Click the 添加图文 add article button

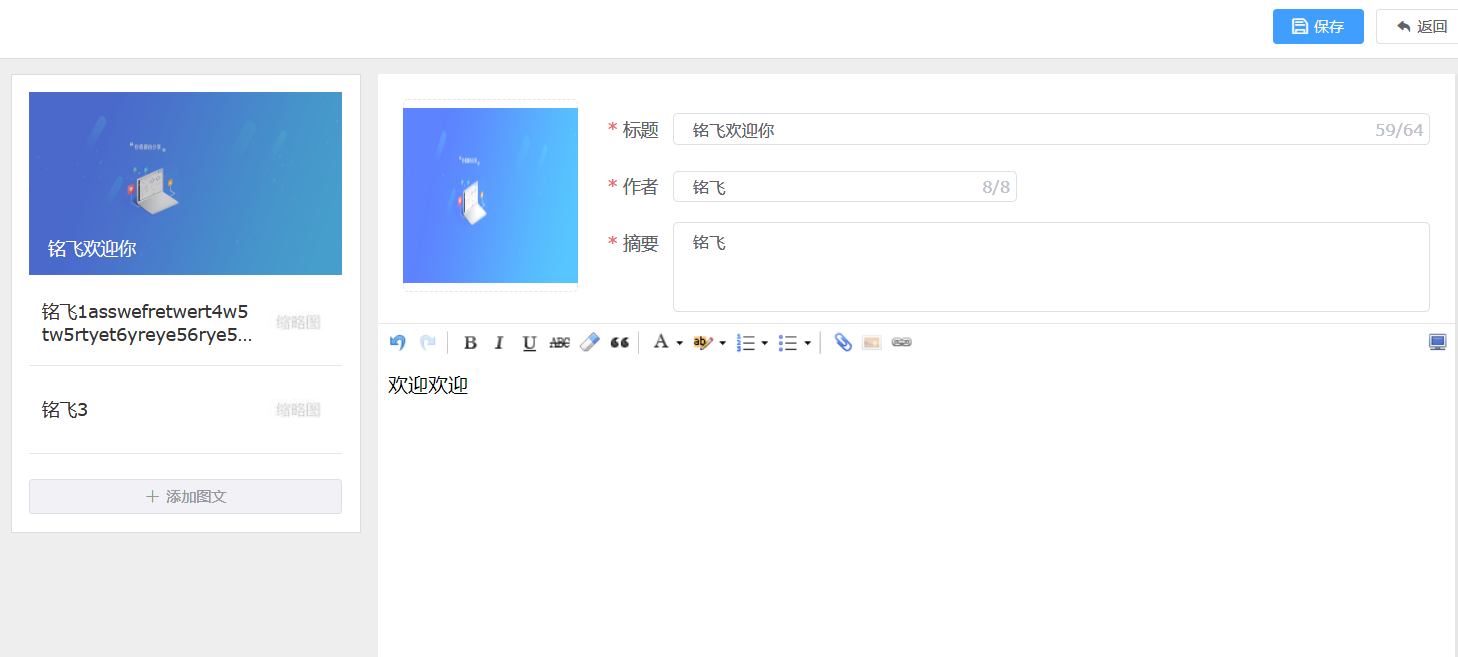click(x=185, y=497)
